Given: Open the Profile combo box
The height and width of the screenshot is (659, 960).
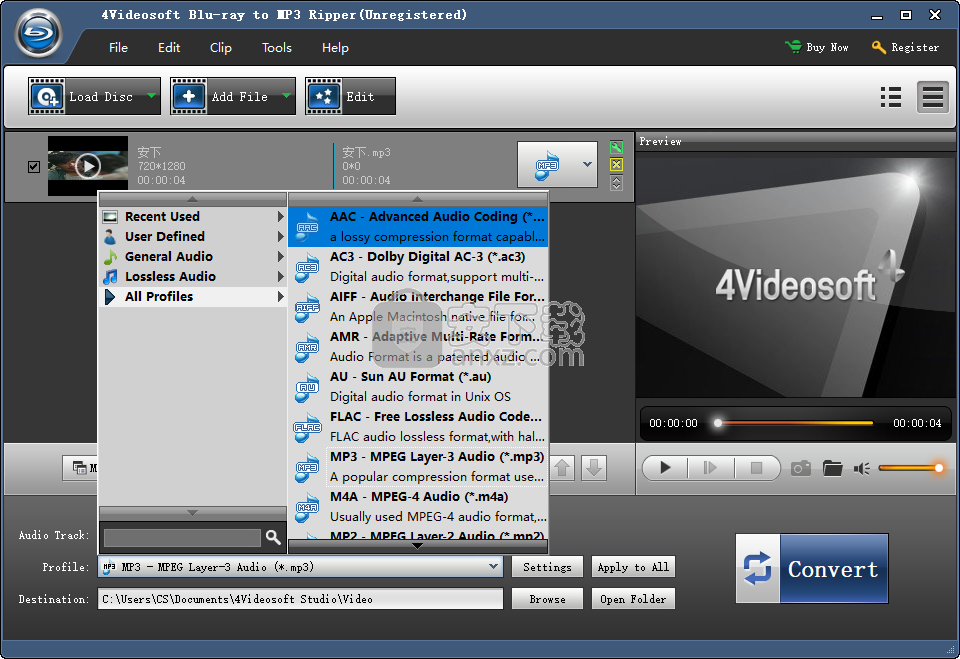Looking at the screenshot, I should (300, 567).
